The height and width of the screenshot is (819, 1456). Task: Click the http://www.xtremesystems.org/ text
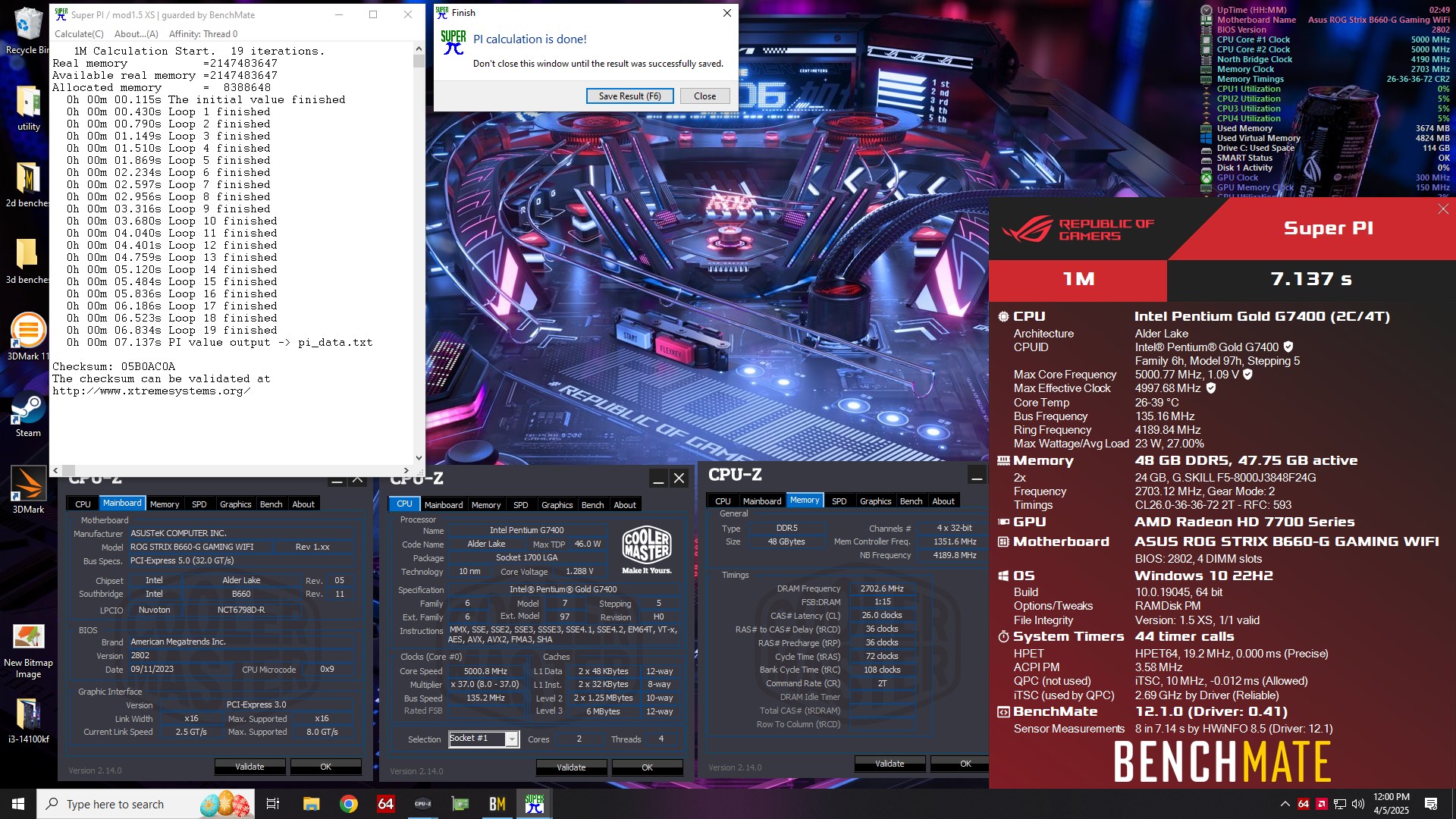click(x=151, y=391)
